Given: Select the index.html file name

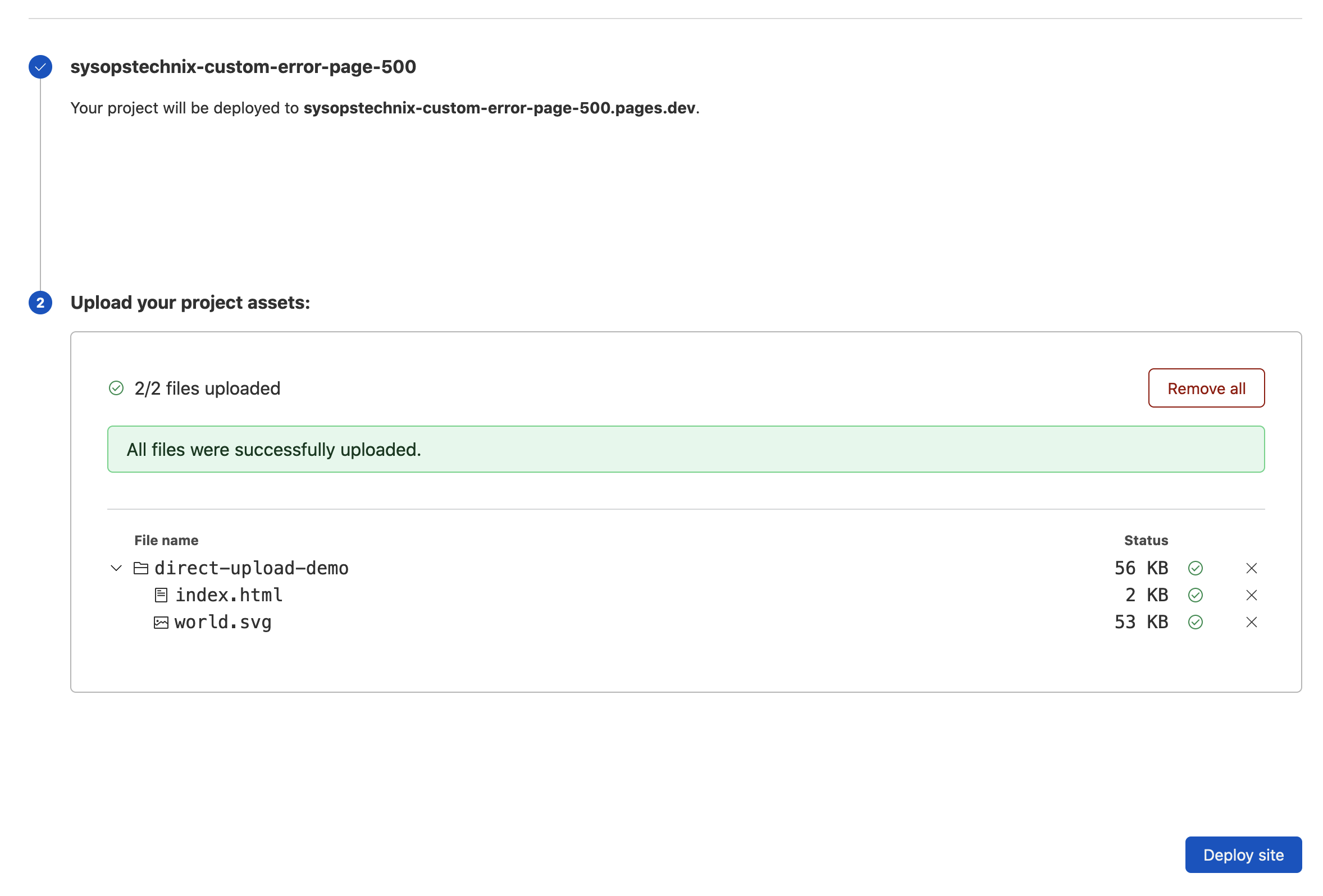Looking at the screenshot, I should (229, 596).
